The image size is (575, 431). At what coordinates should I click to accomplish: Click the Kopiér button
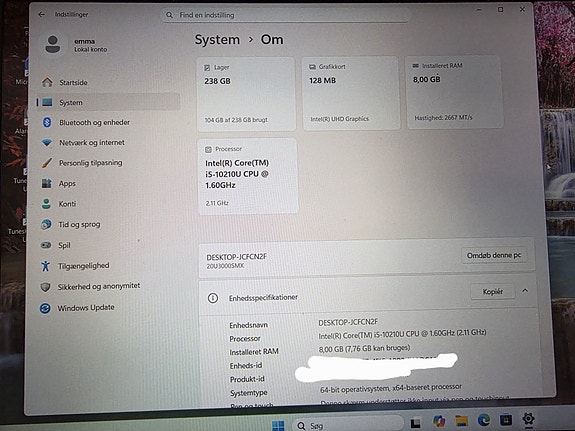pyautogui.click(x=492, y=292)
